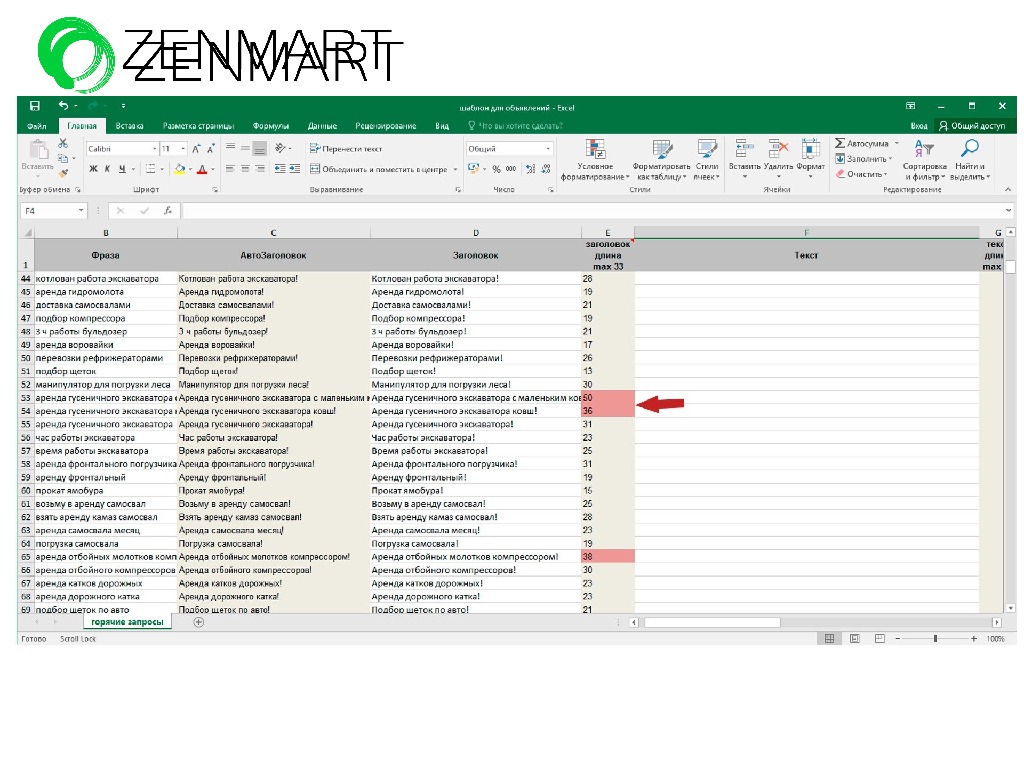Click the Общий доступ share button
The image size is (1024, 768).
972,126
